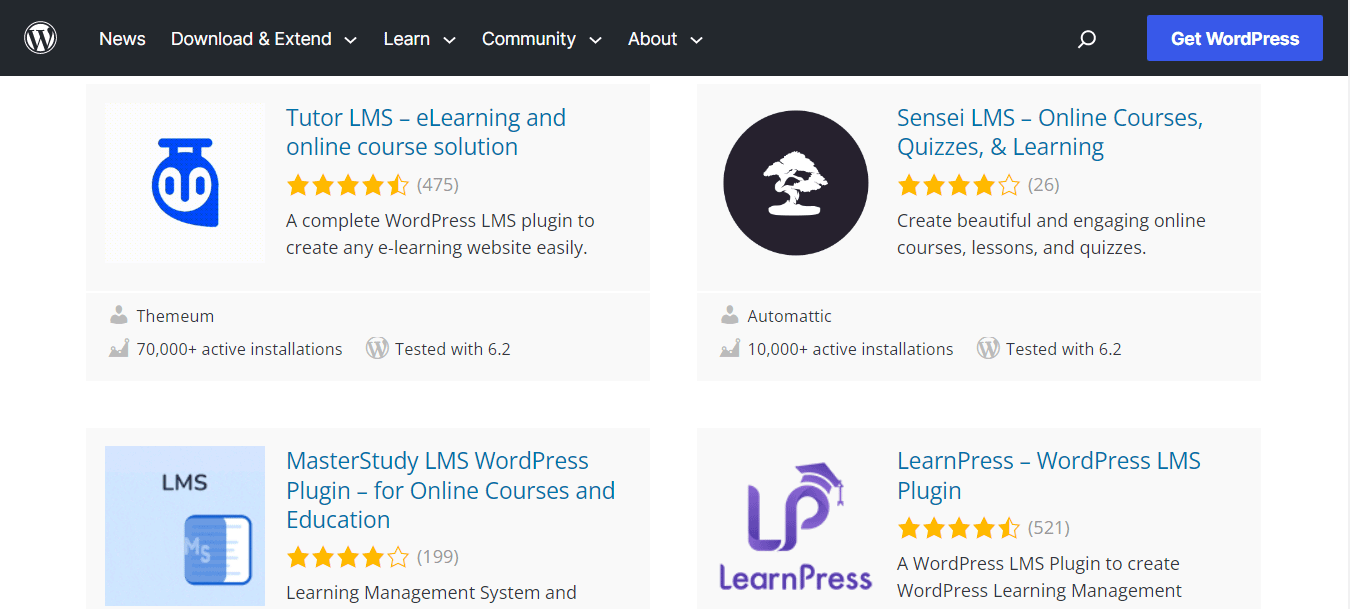Viewport: 1350px width, 609px height.
Task: Click the star rating for LearnPress
Action: coord(958,528)
